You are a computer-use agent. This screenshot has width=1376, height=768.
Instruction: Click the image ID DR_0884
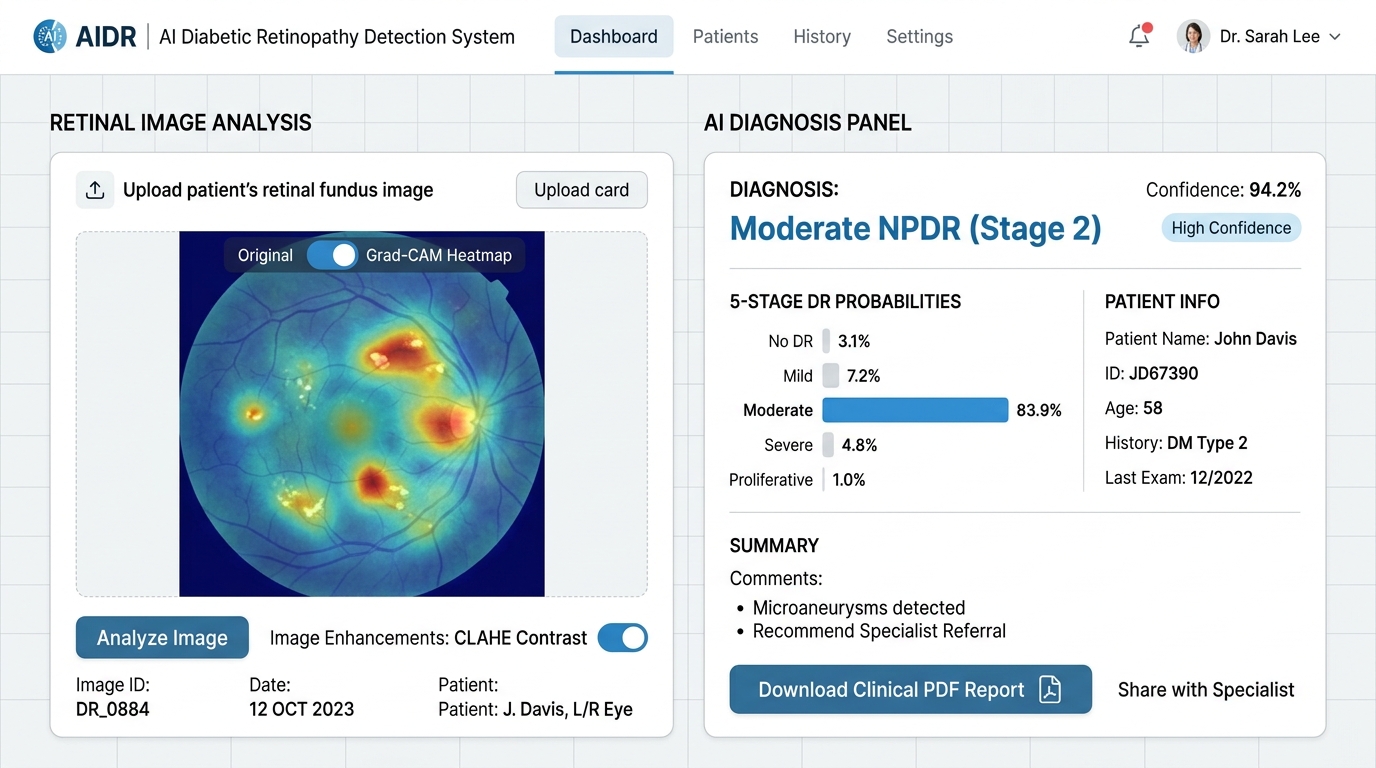(x=113, y=710)
